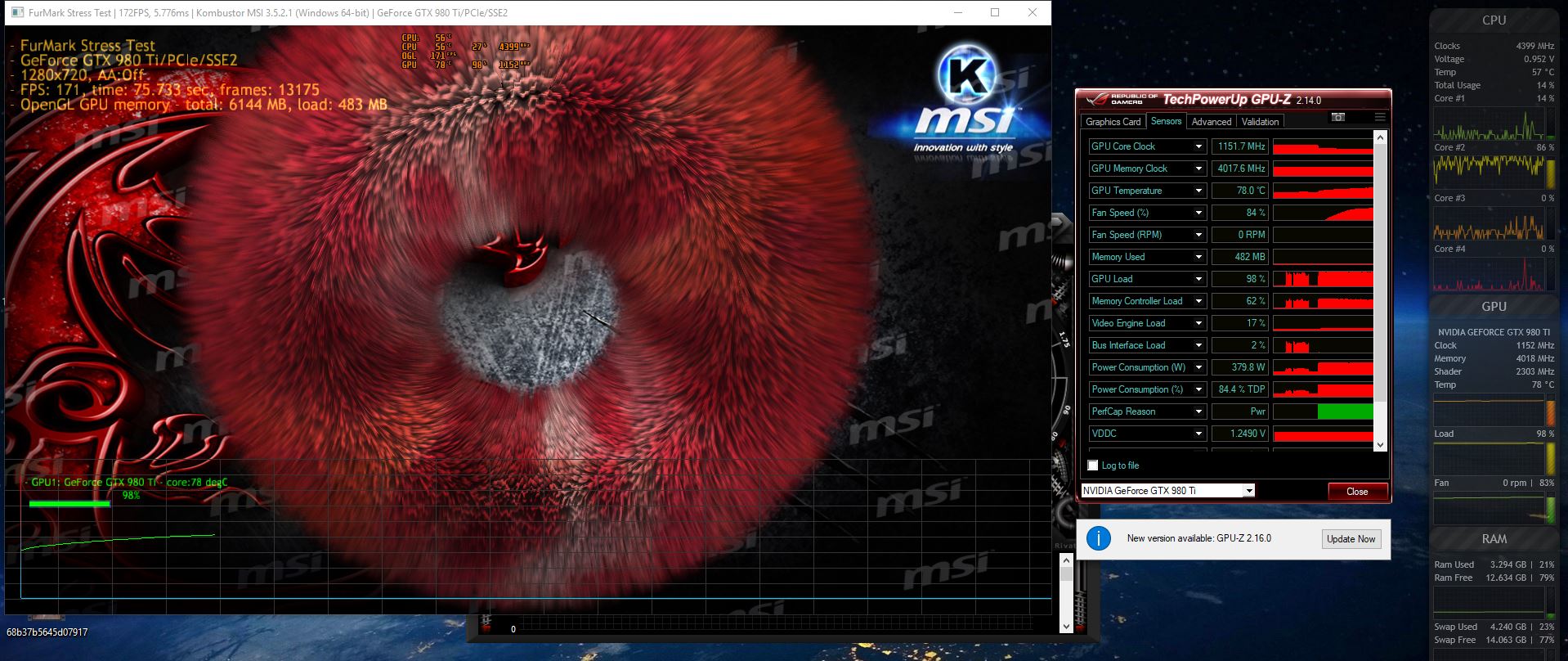Click the green PerfCap Reason graph bar
Viewport: 1568px width, 661px height.
(1345, 411)
